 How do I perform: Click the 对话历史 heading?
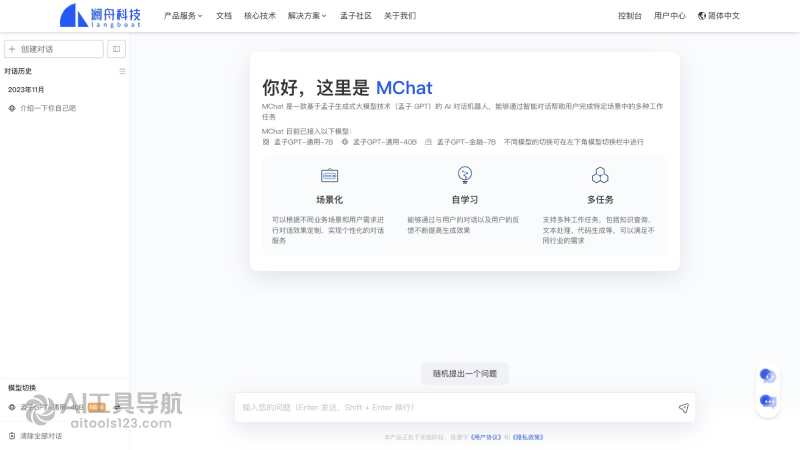click(18, 71)
